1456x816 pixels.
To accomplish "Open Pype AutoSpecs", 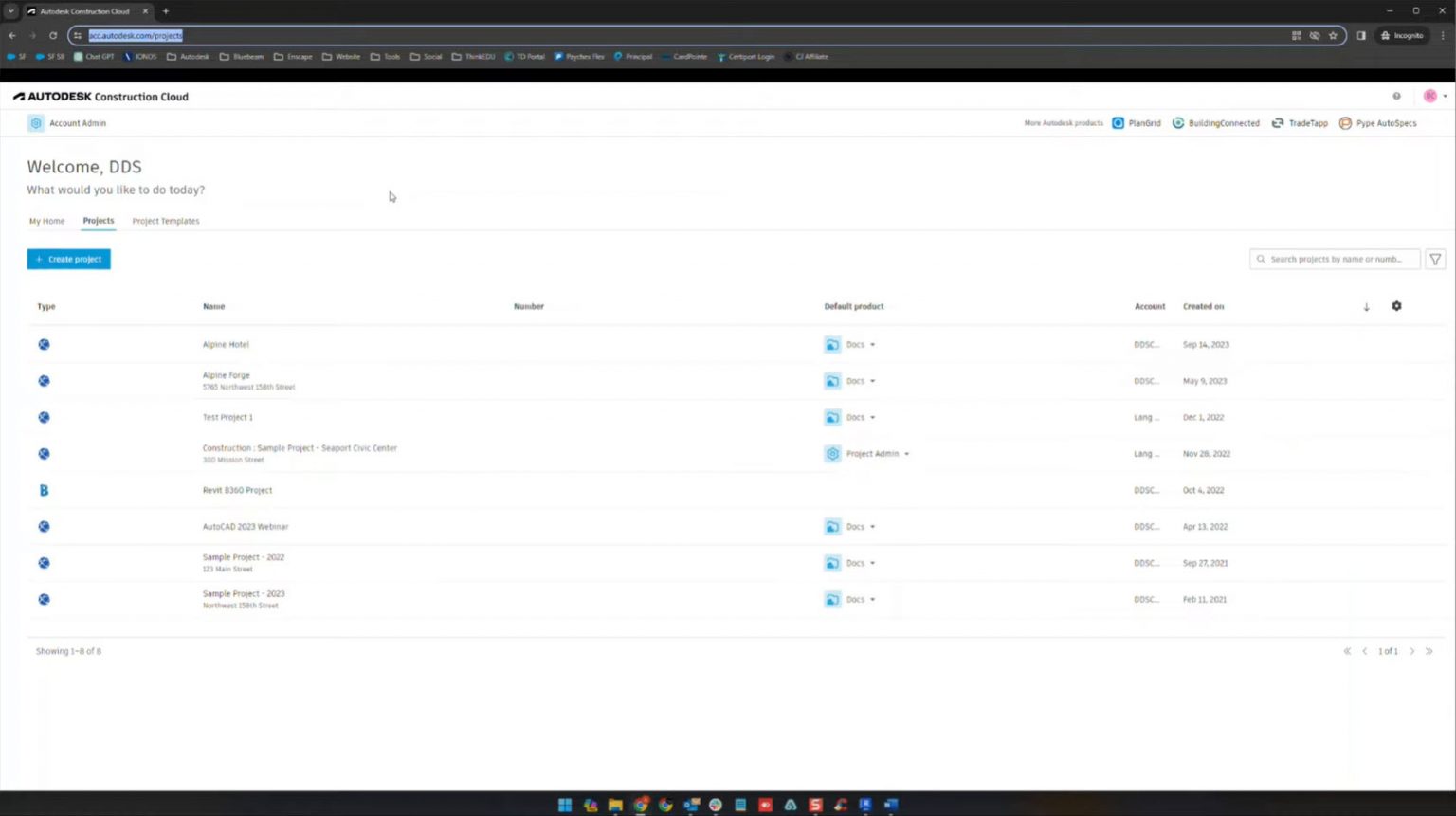I will tap(1378, 123).
